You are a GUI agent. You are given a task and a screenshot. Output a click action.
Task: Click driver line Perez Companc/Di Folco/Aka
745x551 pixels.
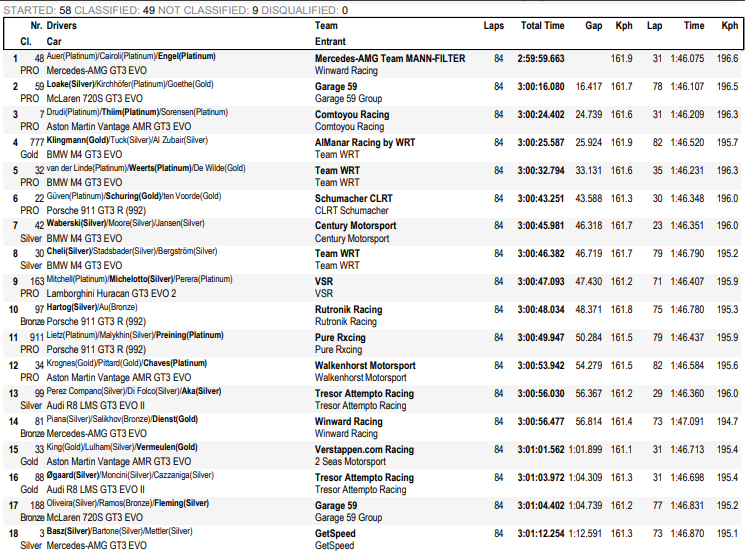[x=134, y=391]
